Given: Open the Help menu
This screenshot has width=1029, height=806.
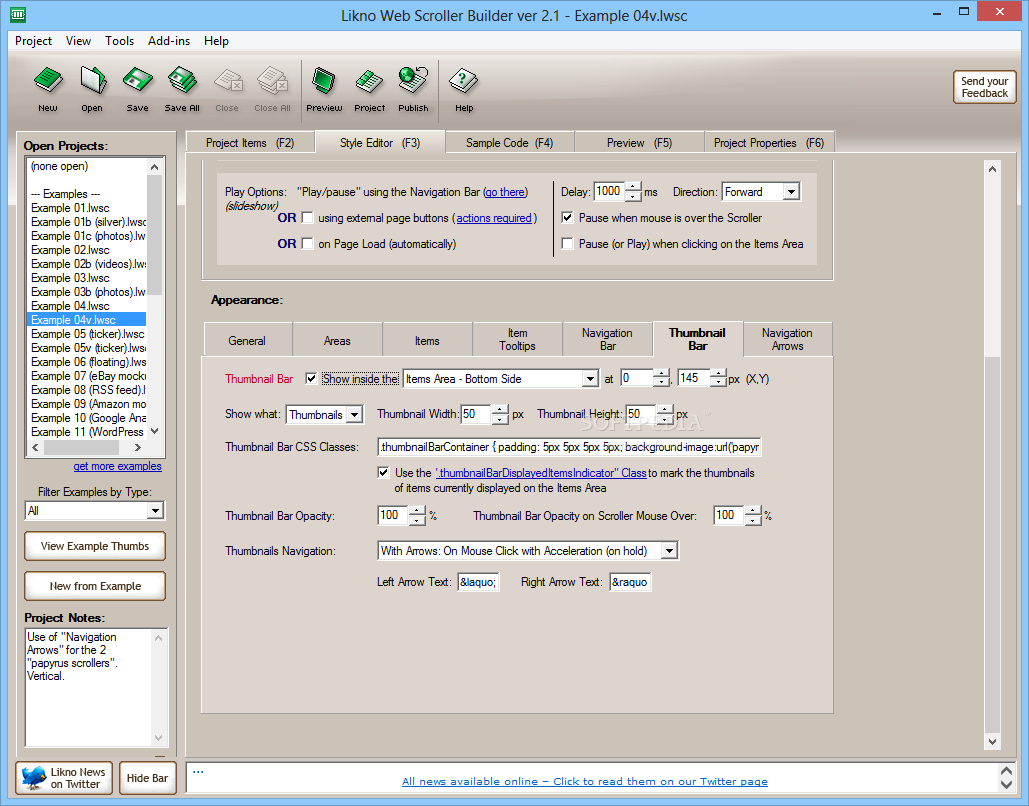Looking at the screenshot, I should coord(216,41).
